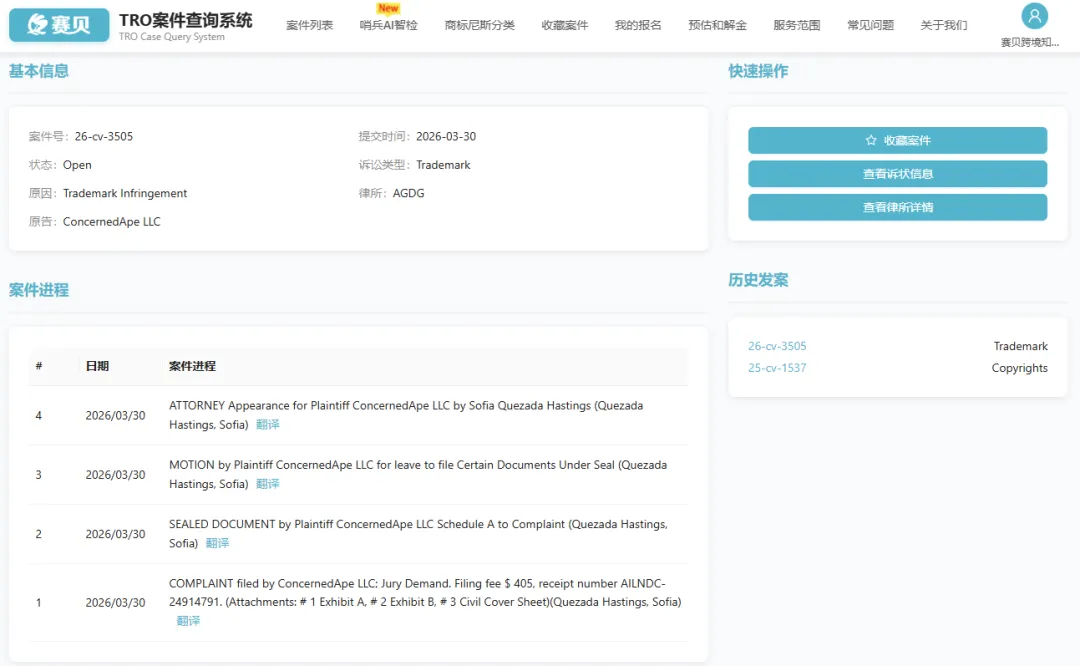Viewport: 1080px width, 666px height.
Task: Click the 查看律所详情 button
Action: click(x=897, y=207)
